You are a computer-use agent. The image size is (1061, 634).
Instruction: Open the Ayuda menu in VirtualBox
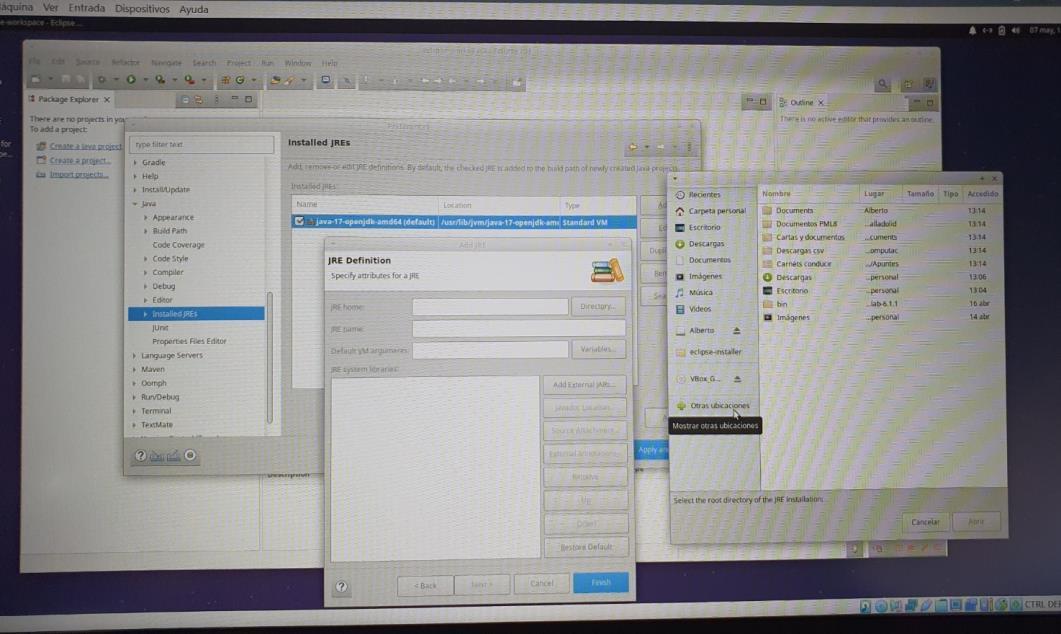(194, 9)
